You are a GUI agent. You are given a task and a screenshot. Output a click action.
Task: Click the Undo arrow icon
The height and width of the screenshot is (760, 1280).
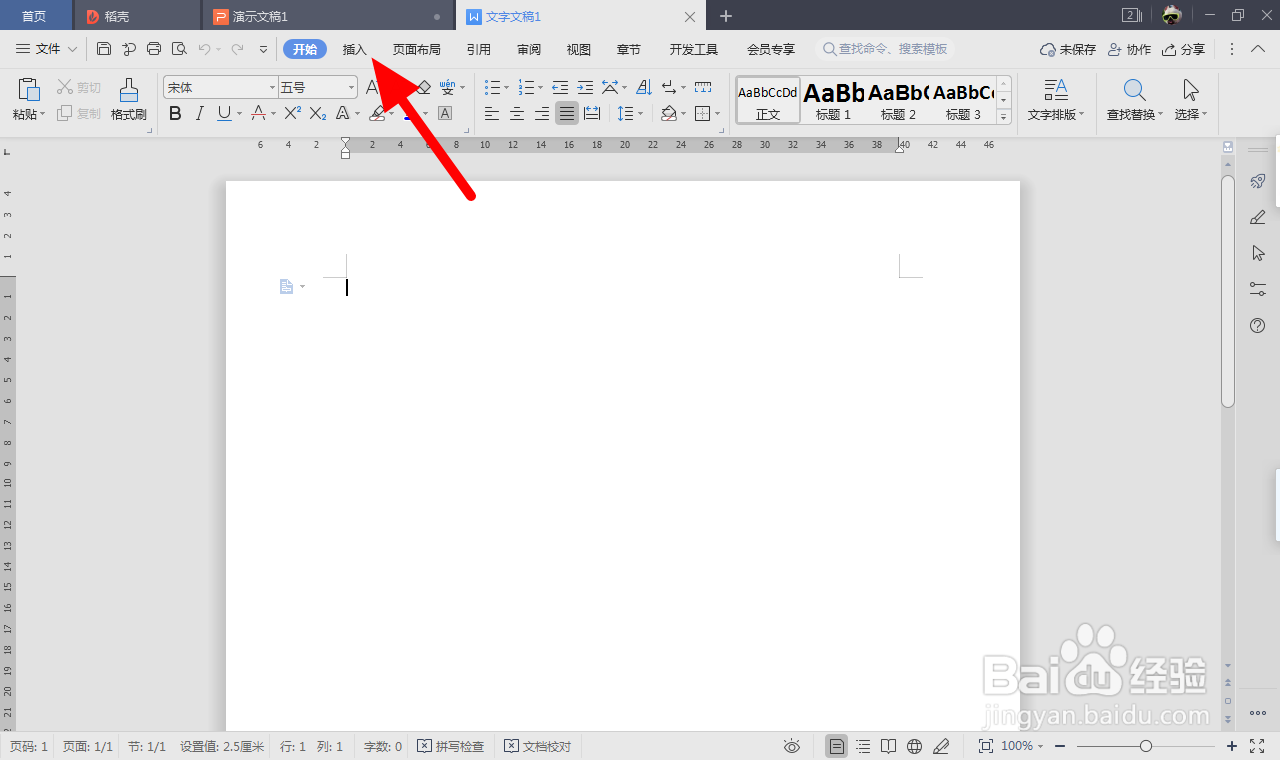click(x=204, y=49)
